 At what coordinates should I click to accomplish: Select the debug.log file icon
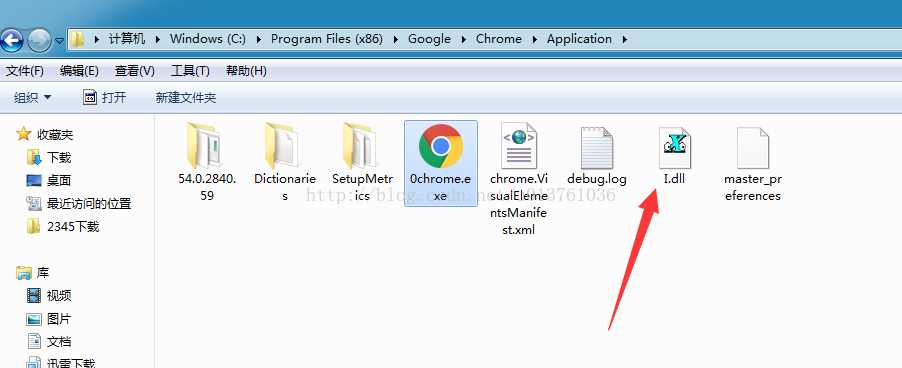597,147
